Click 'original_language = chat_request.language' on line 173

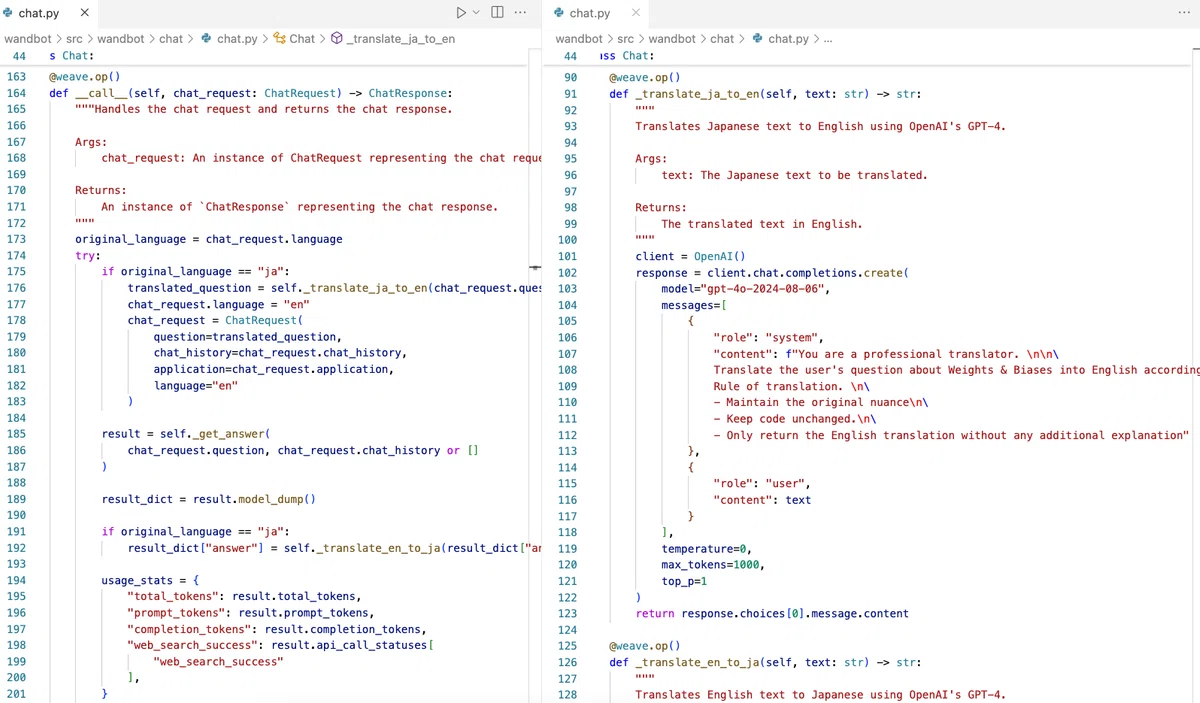(209, 239)
